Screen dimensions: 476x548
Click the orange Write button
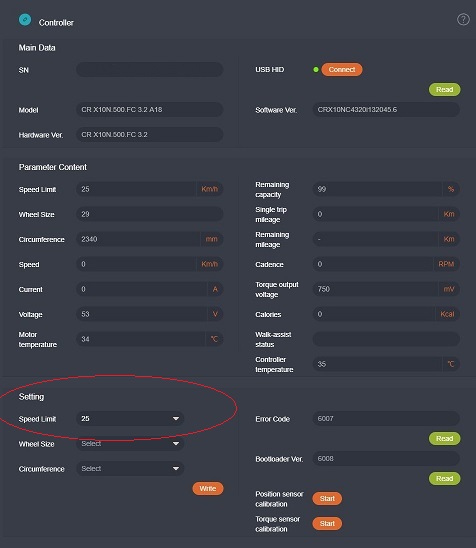tap(208, 488)
